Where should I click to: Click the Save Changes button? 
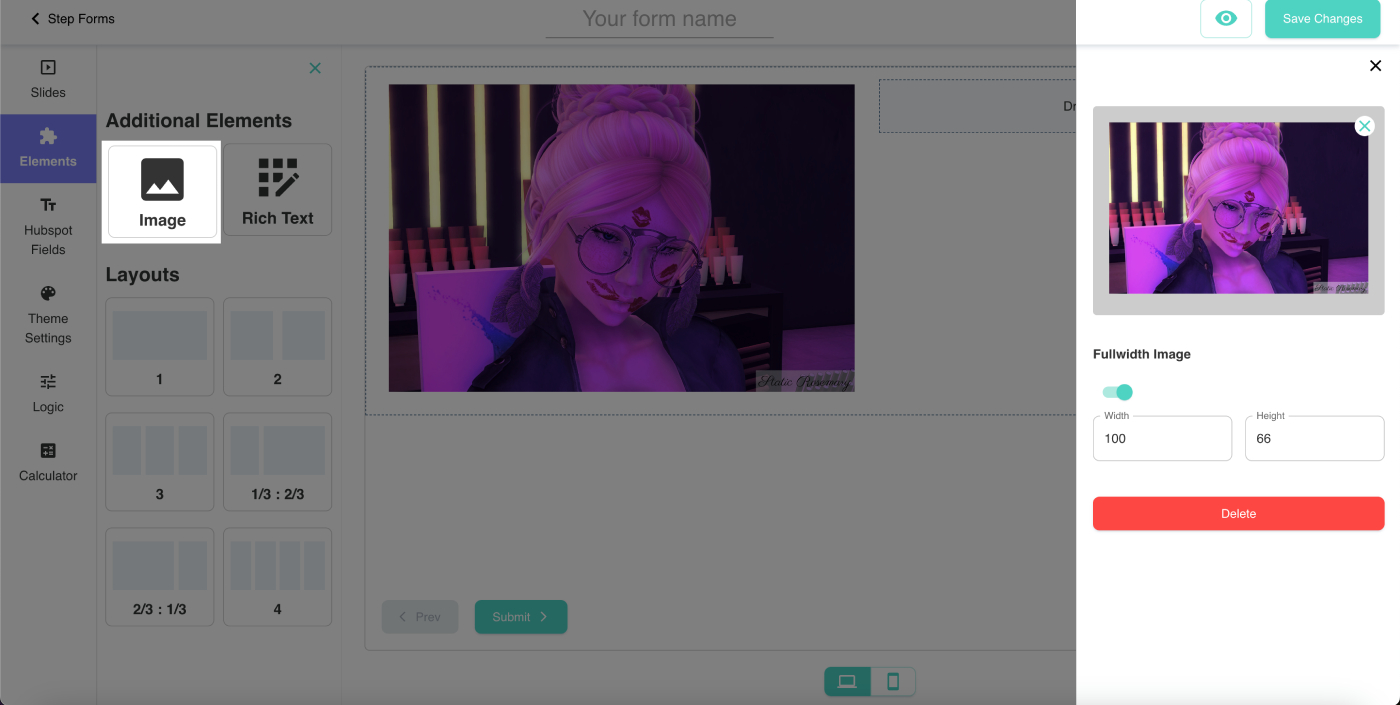point(1322,18)
